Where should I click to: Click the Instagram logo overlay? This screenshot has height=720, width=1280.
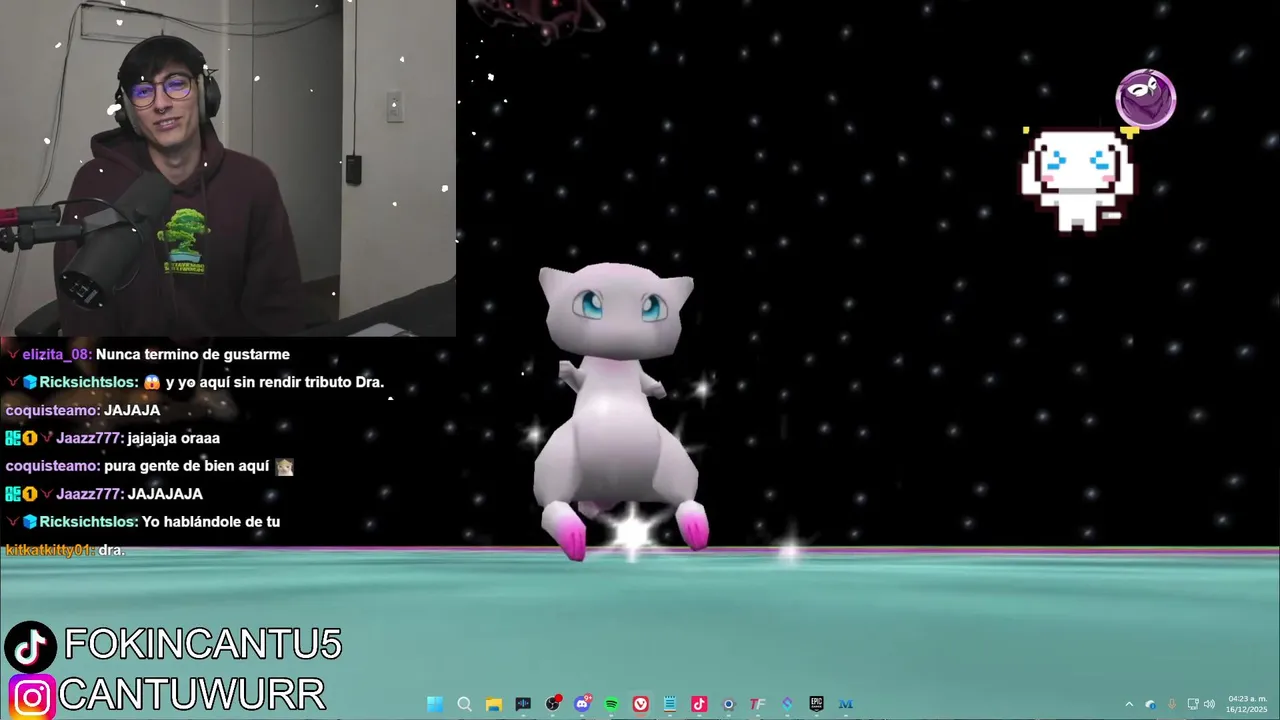tap(33, 697)
